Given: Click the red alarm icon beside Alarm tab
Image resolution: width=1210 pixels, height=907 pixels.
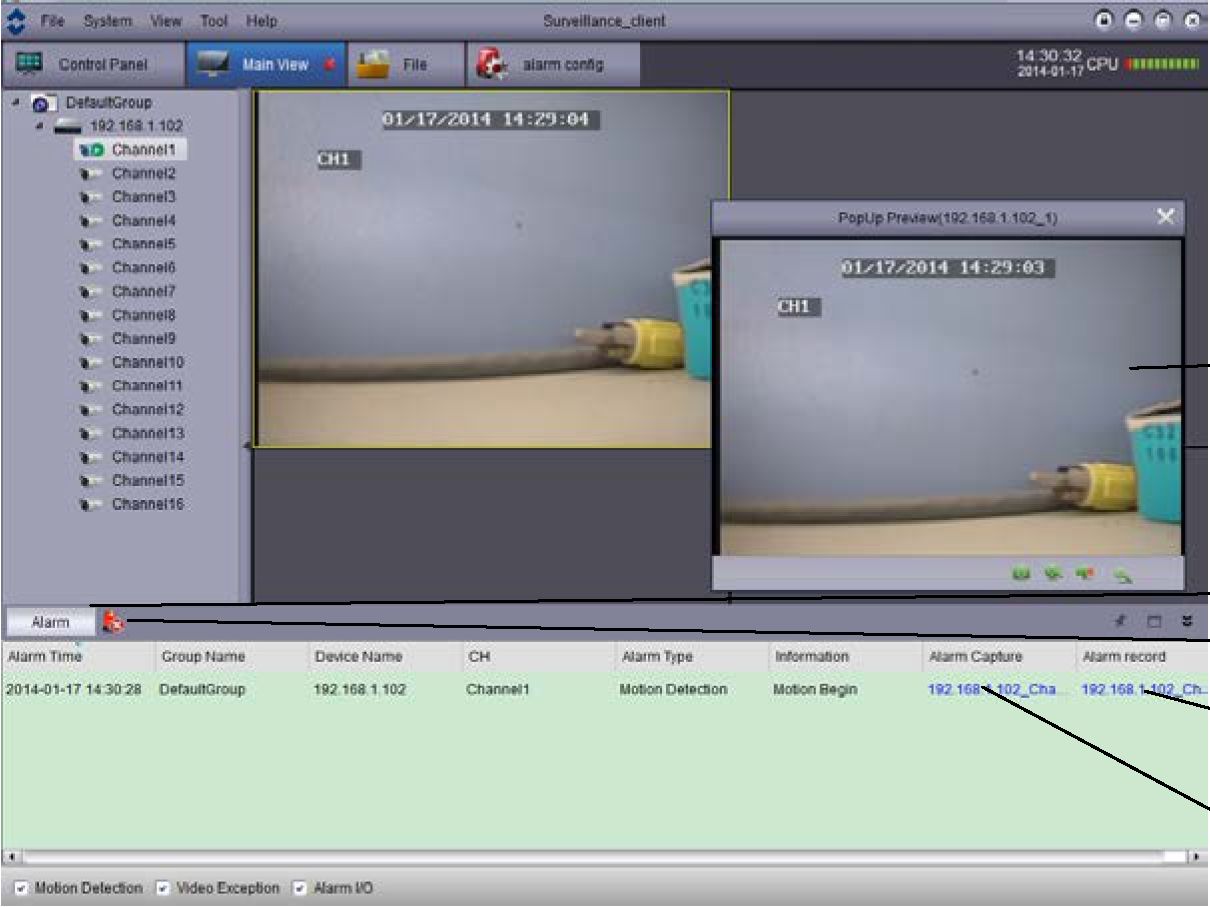Looking at the screenshot, I should (x=113, y=623).
